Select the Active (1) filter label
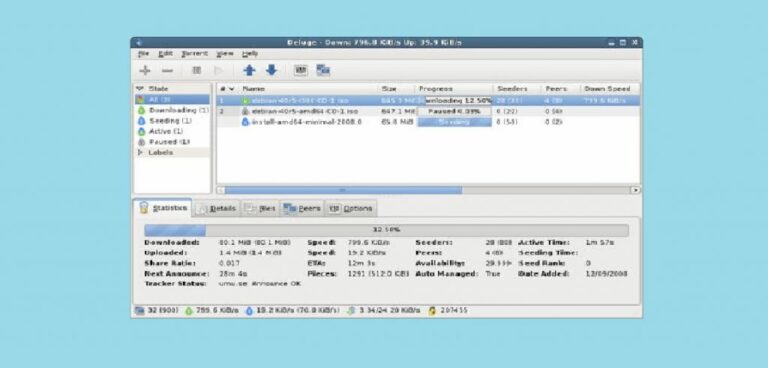The image size is (768, 368). 166,131
